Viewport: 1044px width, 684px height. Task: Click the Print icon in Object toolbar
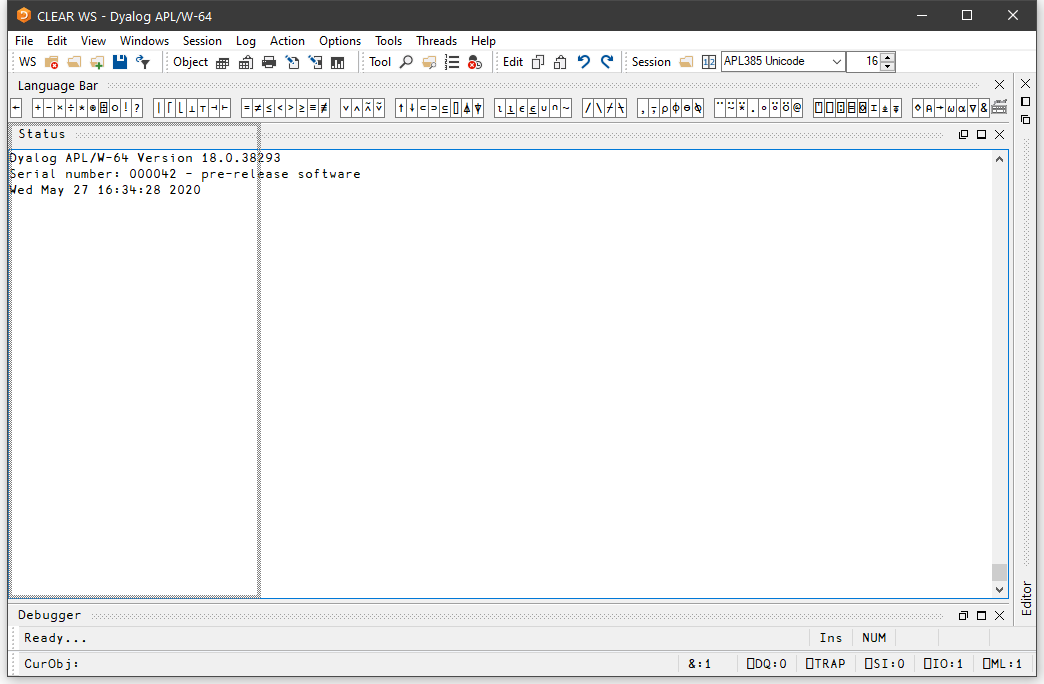click(268, 62)
